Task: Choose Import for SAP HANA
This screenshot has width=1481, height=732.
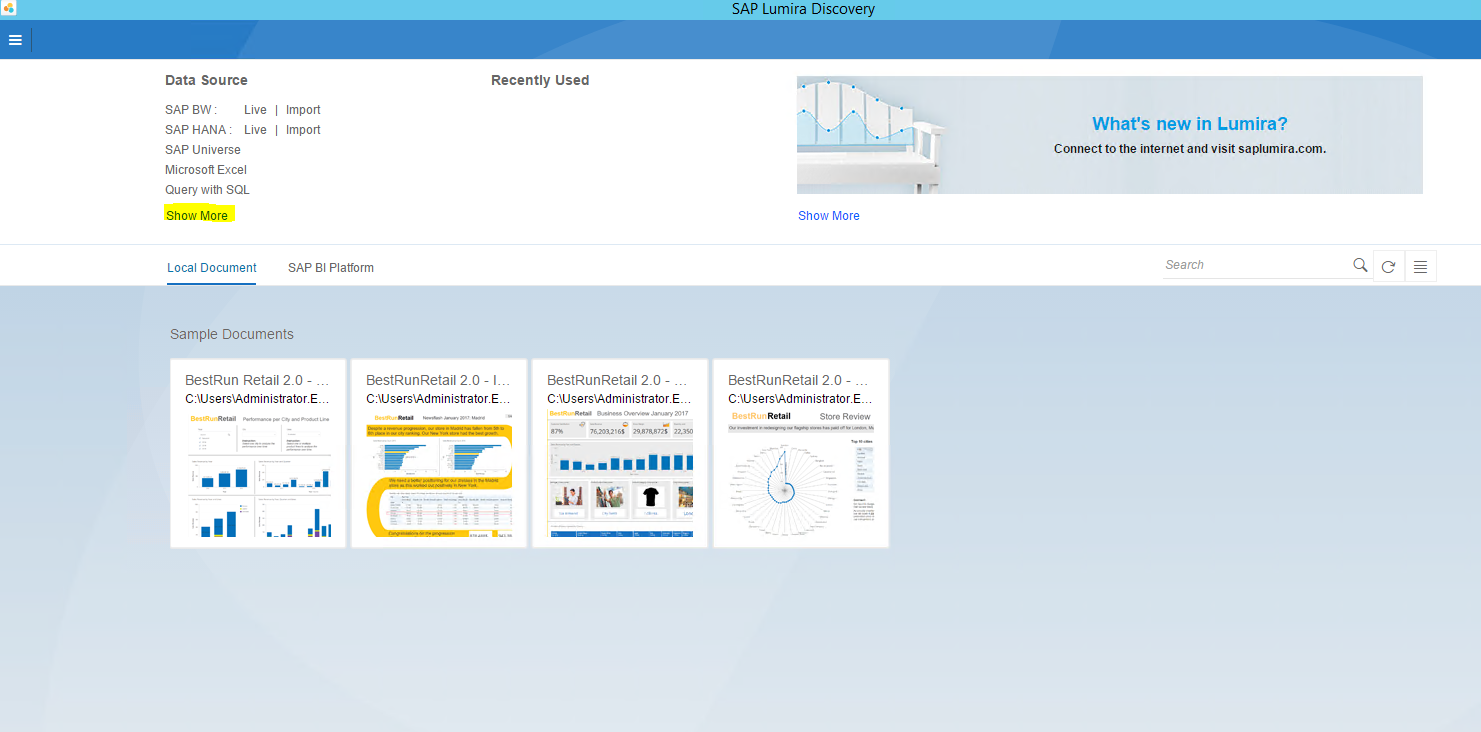Action: (303, 130)
